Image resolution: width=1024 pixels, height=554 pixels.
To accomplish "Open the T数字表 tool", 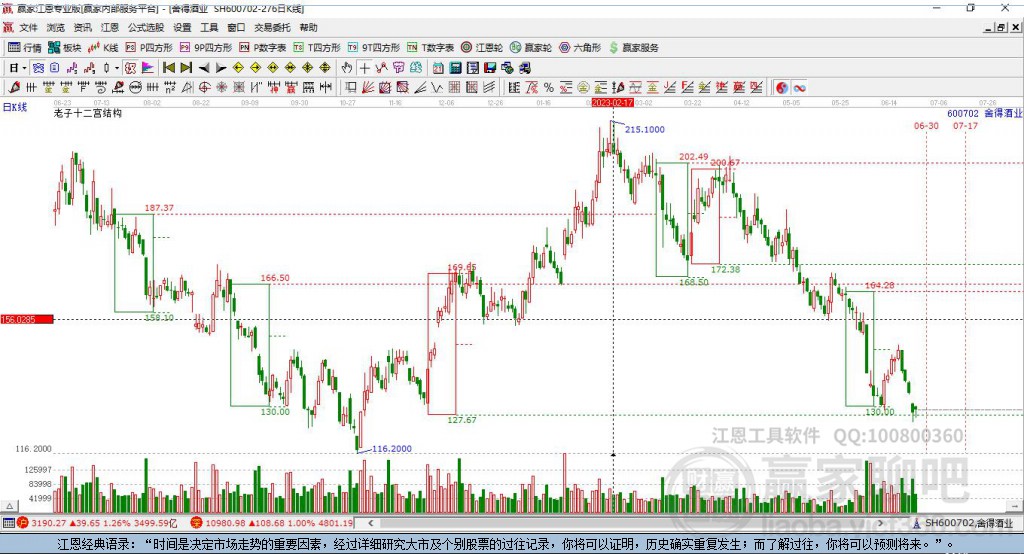I will point(430,48).
